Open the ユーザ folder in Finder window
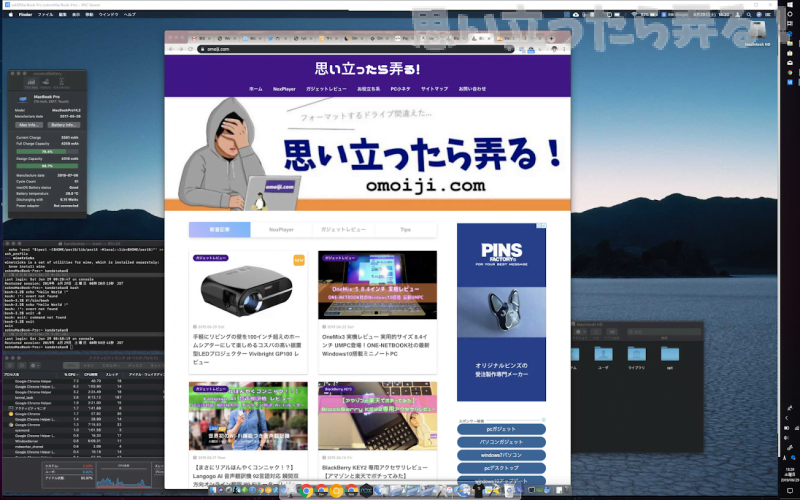Image resolution: width=800 pixels, height=500 pixels. 603,357
